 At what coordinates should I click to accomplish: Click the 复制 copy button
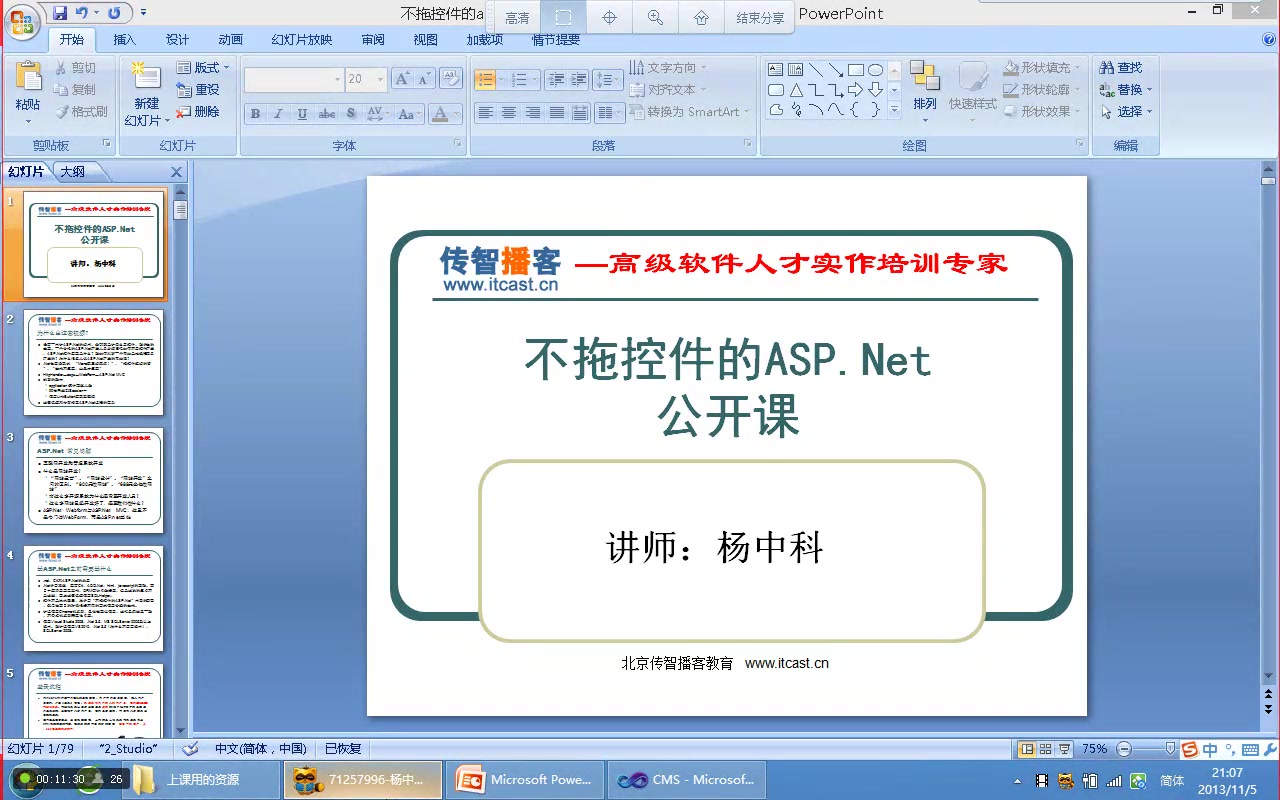pos(76,90)
